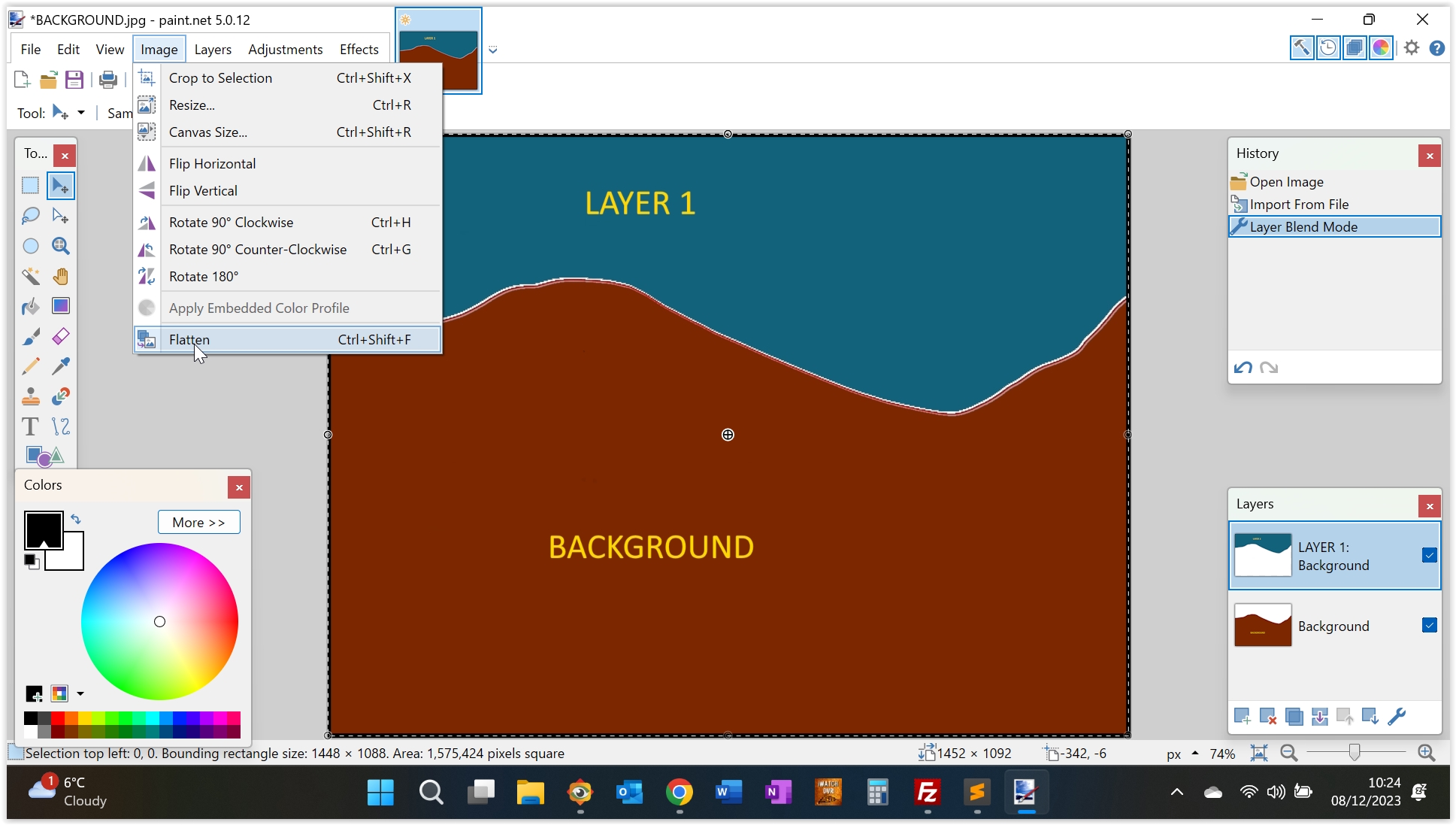Viewport: 1456px width, 825px height.
Task: Merge LAYER 1 down using the merge icon
Action: (1319, 717)
